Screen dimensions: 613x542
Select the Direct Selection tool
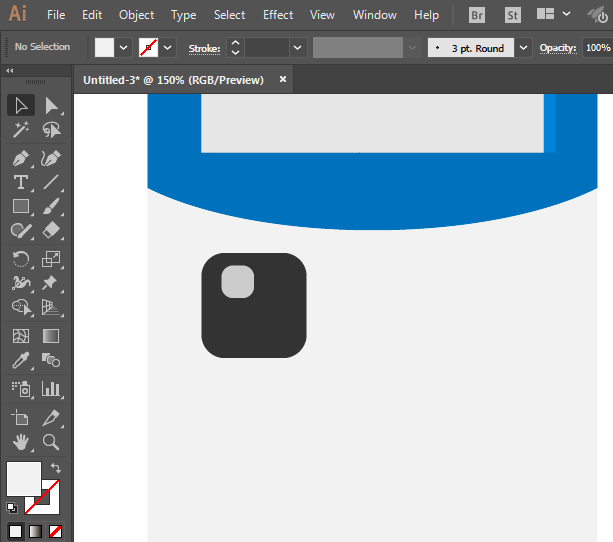[51, 105]
